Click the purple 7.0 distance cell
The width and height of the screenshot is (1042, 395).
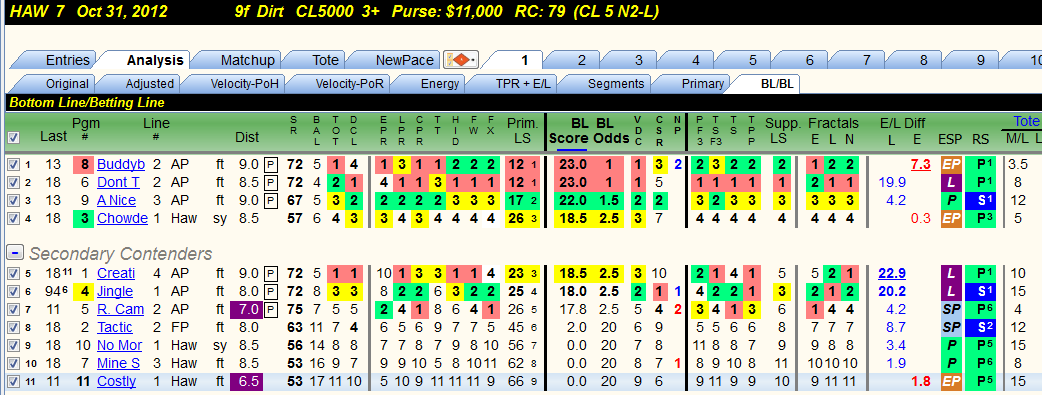tap(247, 309)
